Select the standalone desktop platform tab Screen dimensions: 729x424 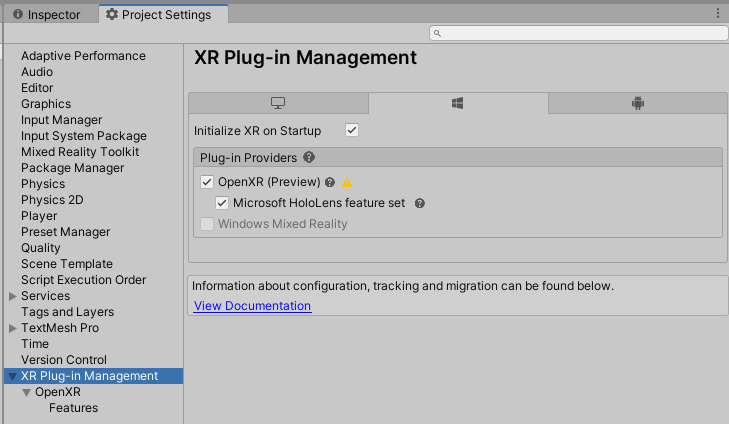278,103
